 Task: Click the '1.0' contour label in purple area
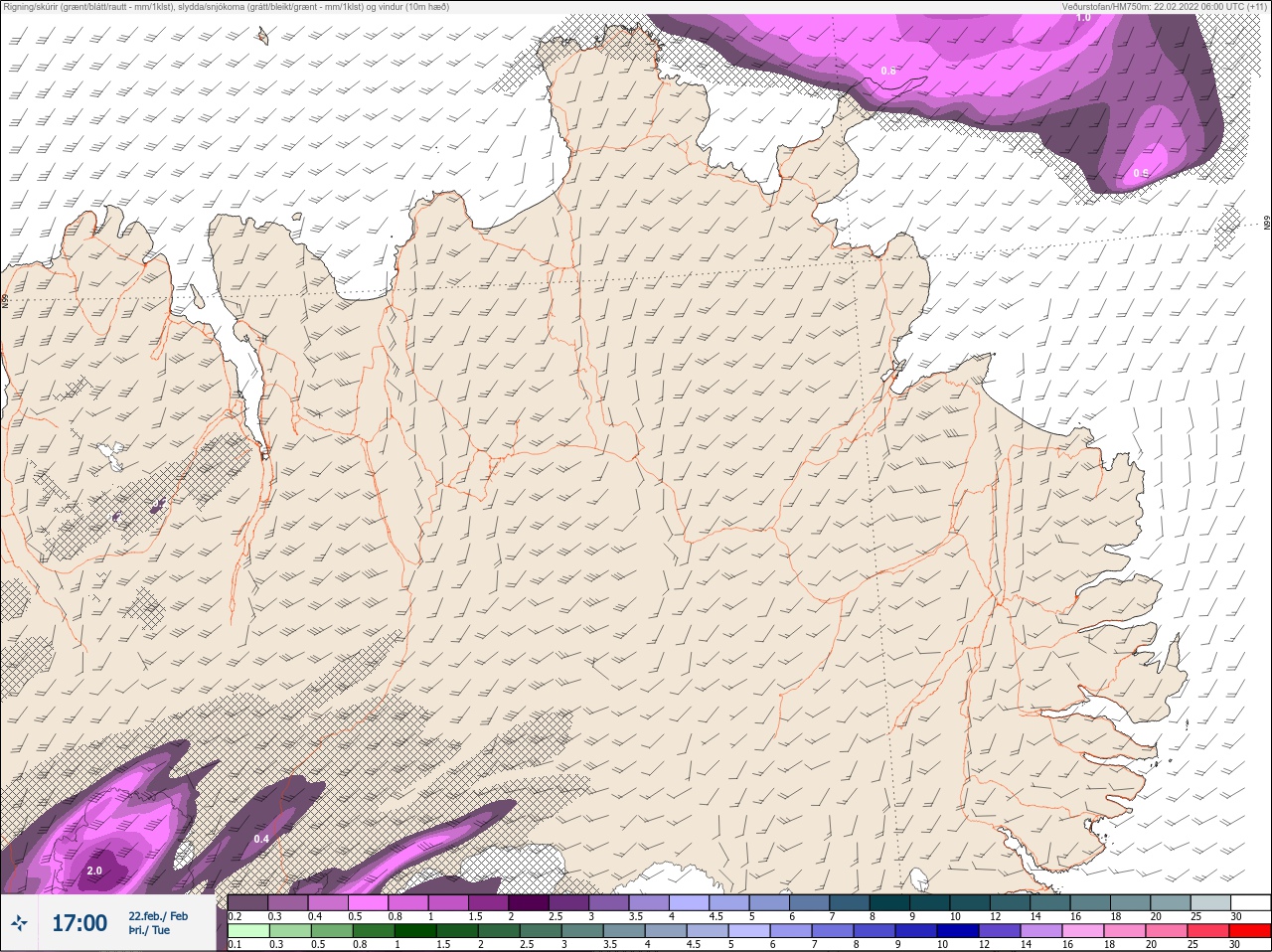1083,17
